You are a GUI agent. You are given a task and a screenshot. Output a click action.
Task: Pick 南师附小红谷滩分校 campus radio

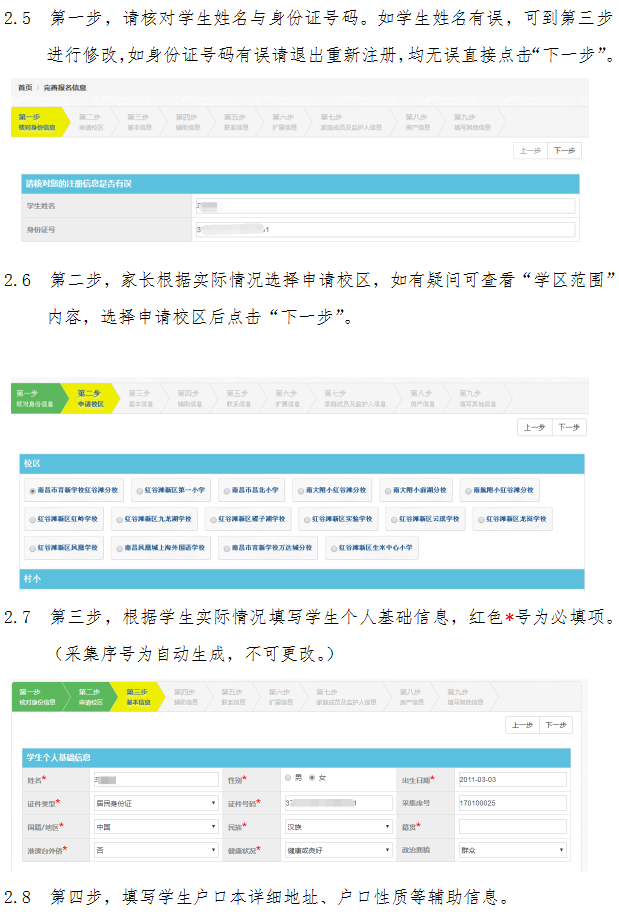click(468, 491)
